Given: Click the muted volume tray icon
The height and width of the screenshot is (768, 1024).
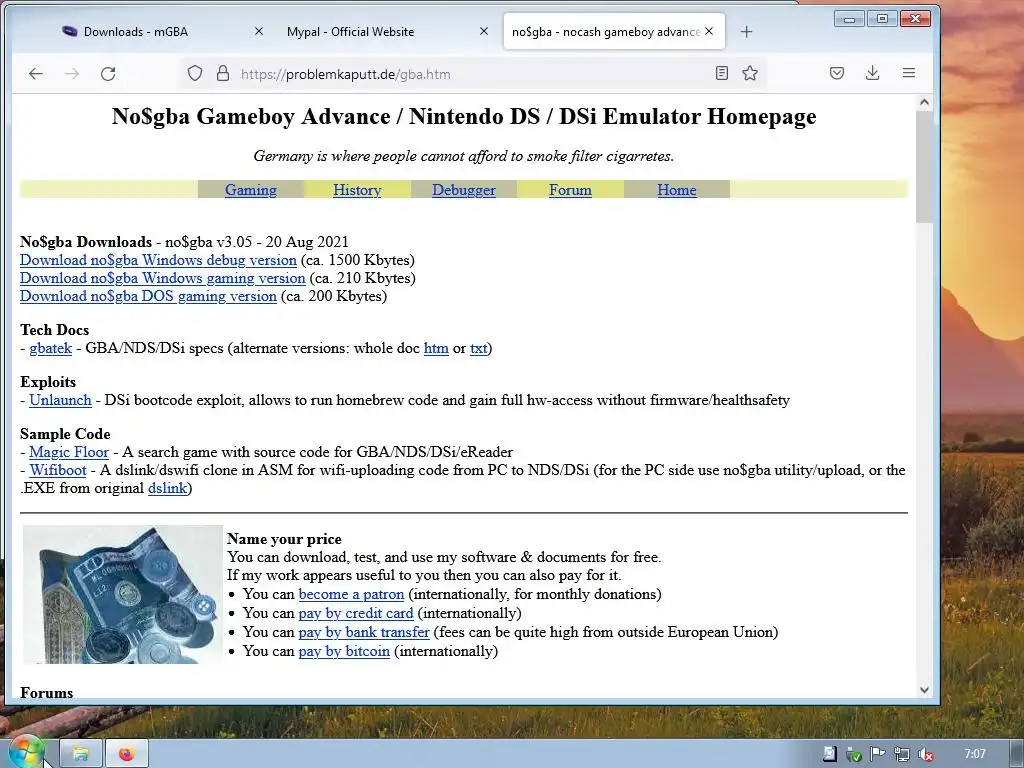Looking at the screenshot, I should pyautogui.click(x=925, y=754).
